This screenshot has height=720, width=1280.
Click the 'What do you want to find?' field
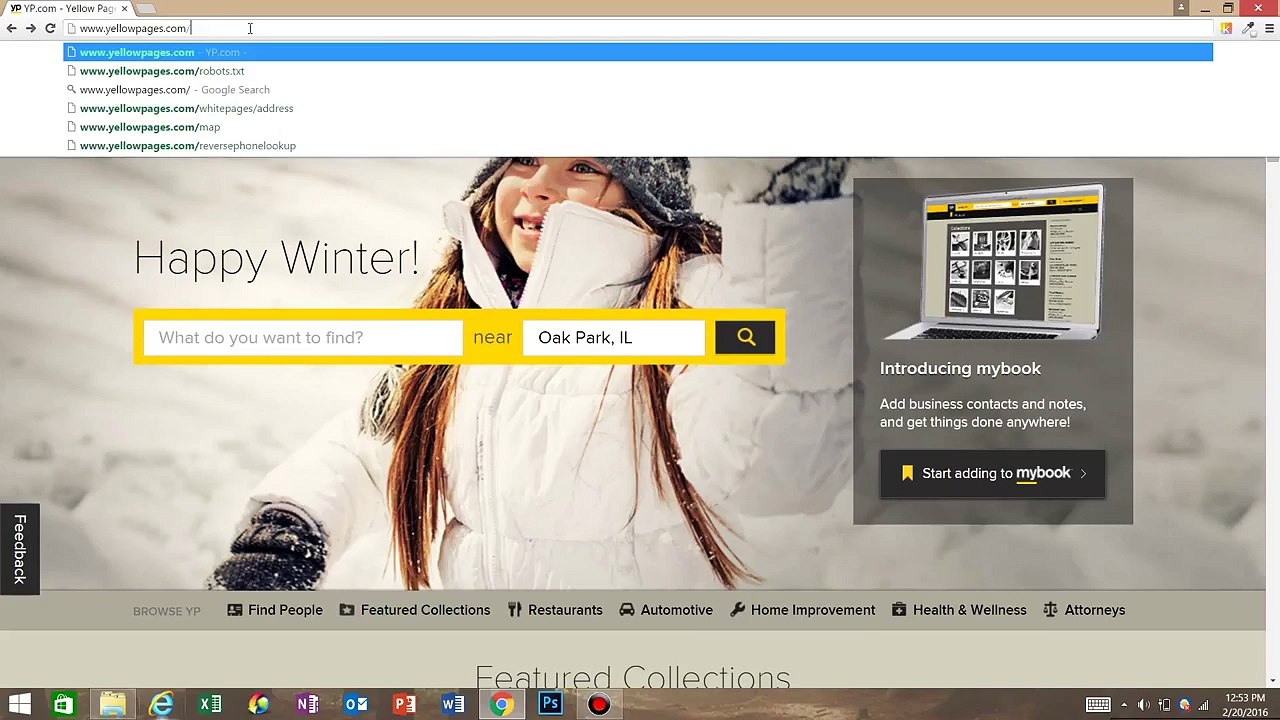(303, 337)
